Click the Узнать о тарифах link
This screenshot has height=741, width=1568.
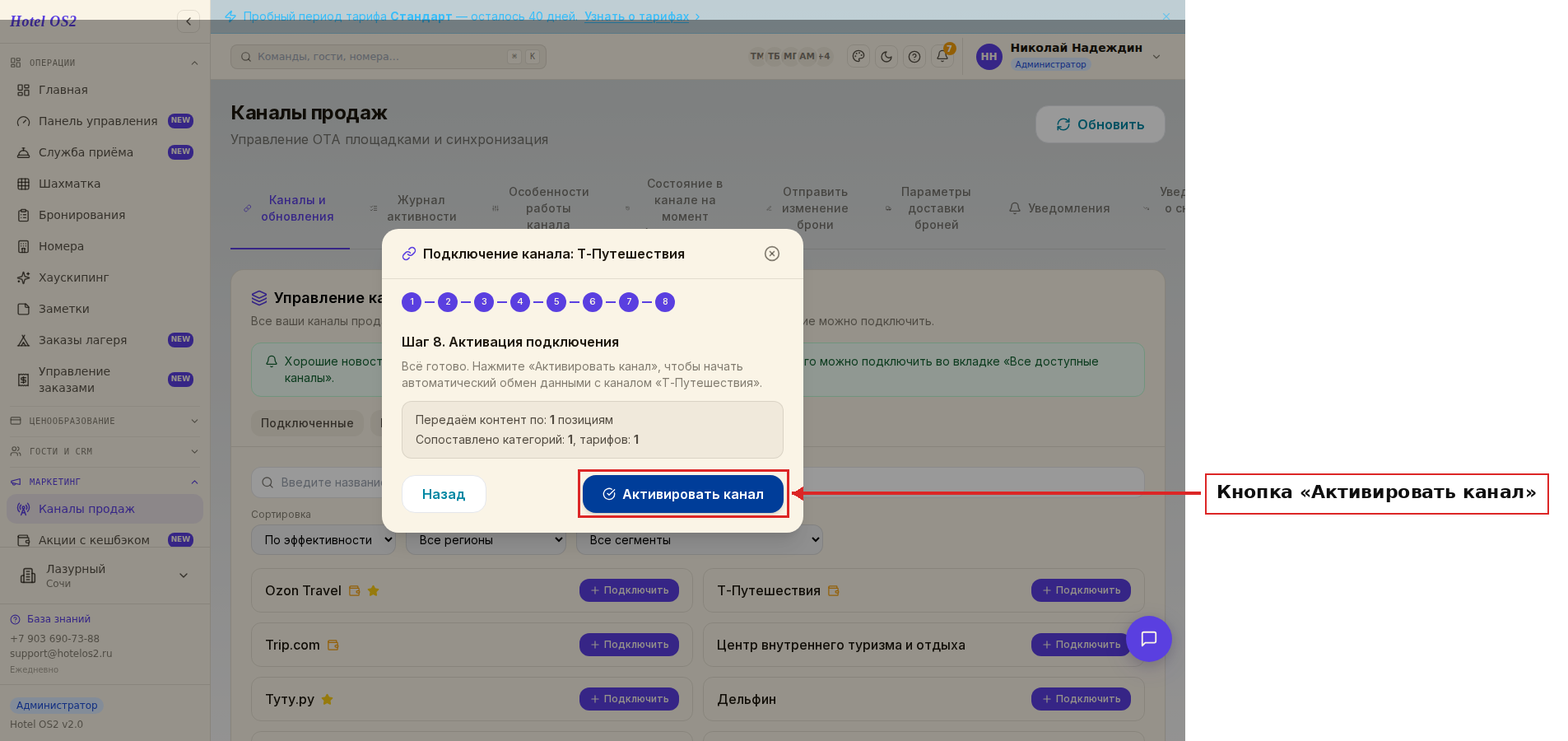pos(637,16)
